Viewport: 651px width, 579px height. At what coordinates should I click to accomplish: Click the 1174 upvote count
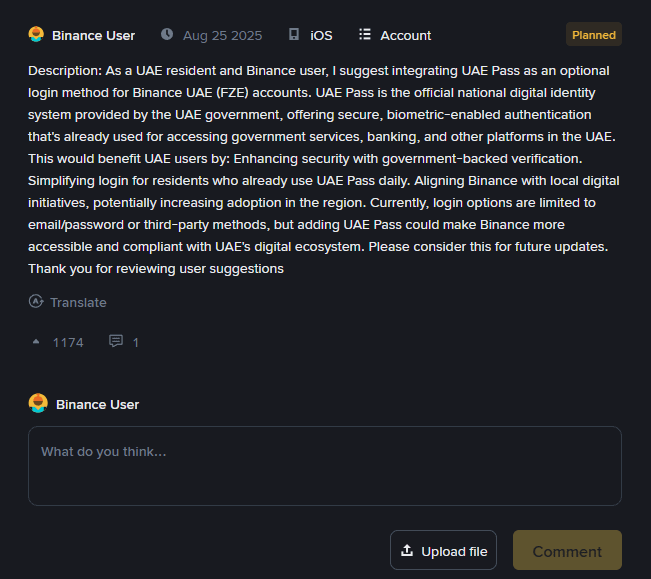68,342
